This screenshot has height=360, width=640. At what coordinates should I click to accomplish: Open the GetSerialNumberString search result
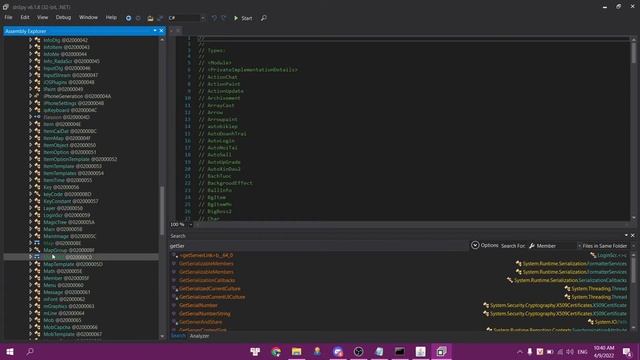[x=204, y=313]
